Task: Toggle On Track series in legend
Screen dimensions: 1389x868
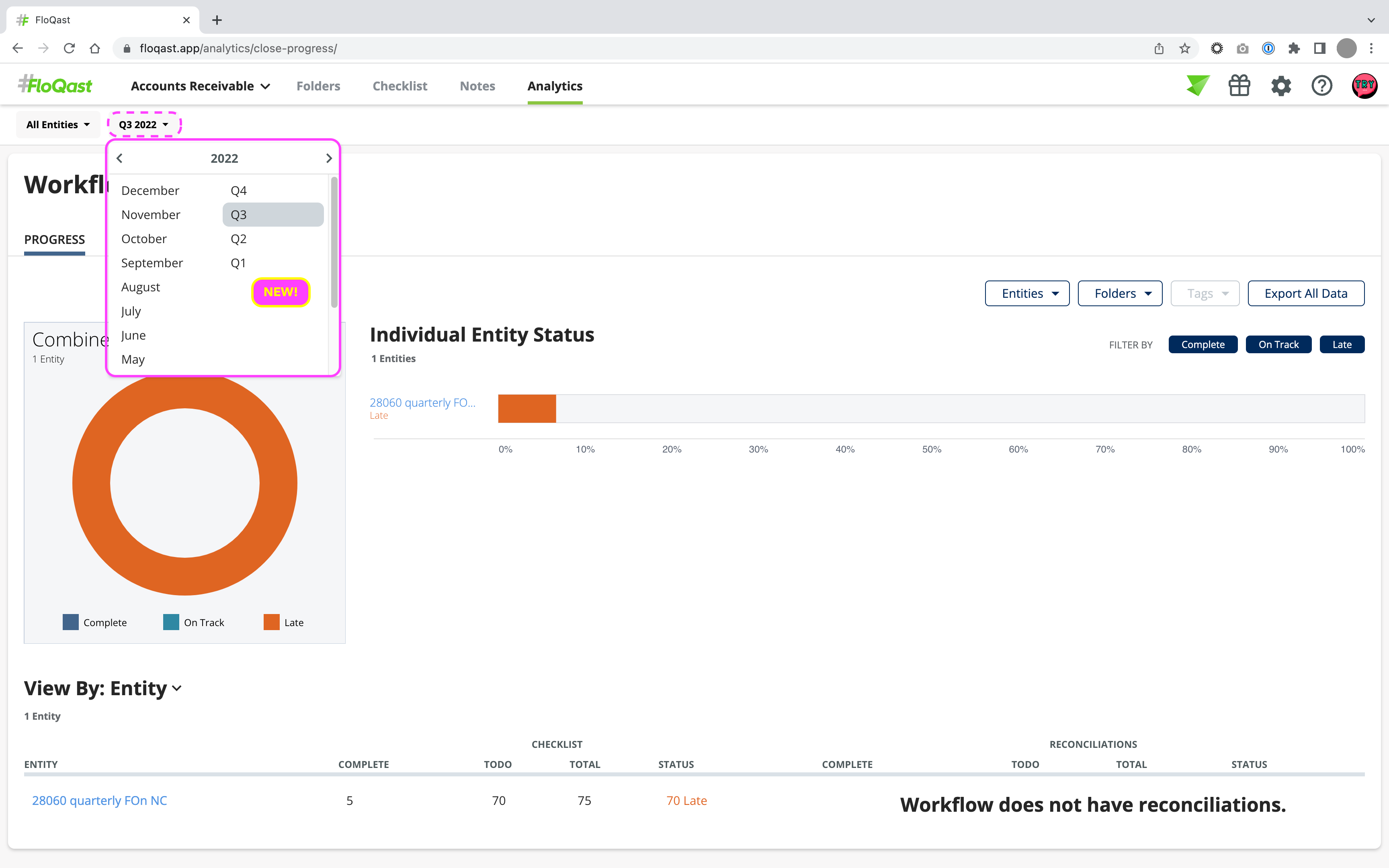Action: click(x=193, y=622)
